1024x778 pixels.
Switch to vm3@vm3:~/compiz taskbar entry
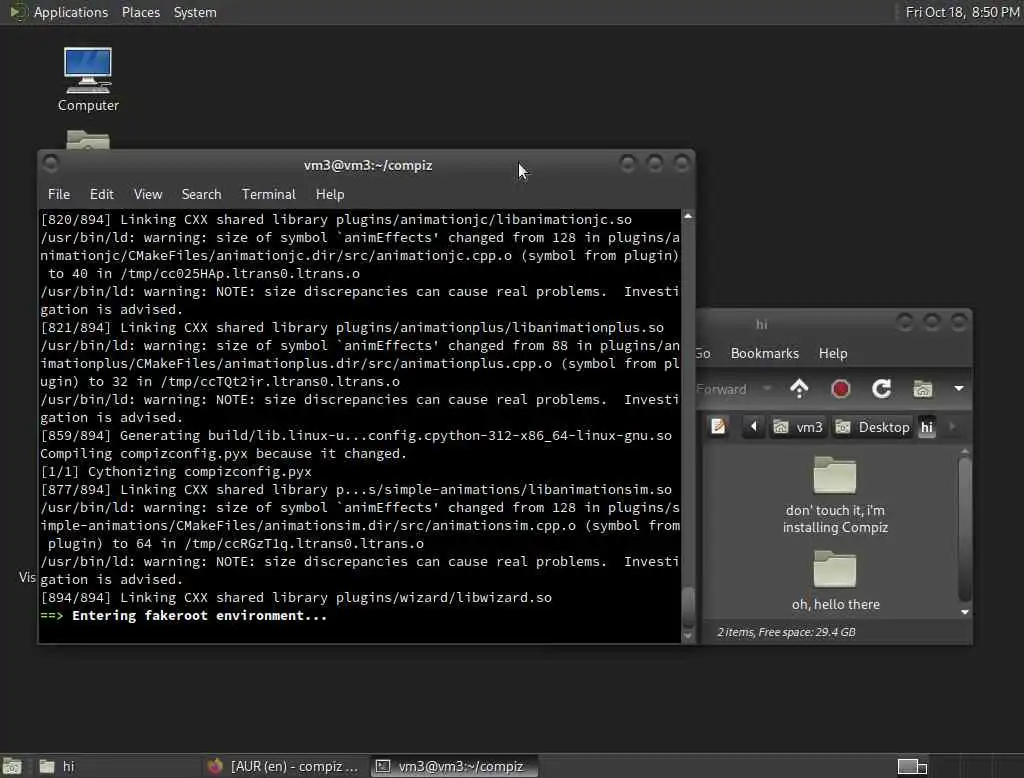[454, 766]
